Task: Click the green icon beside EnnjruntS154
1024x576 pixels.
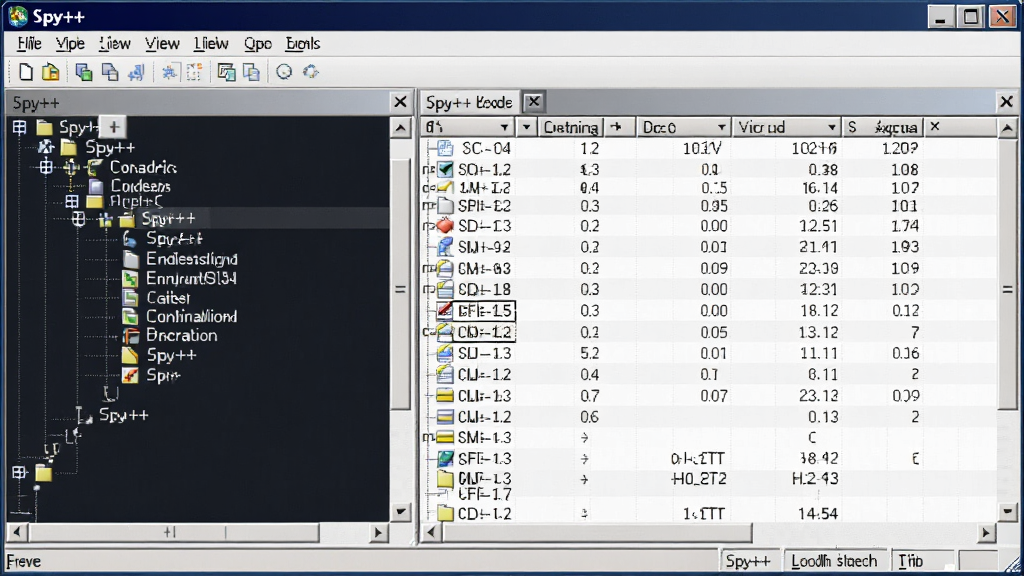Action: coord(131,279)
